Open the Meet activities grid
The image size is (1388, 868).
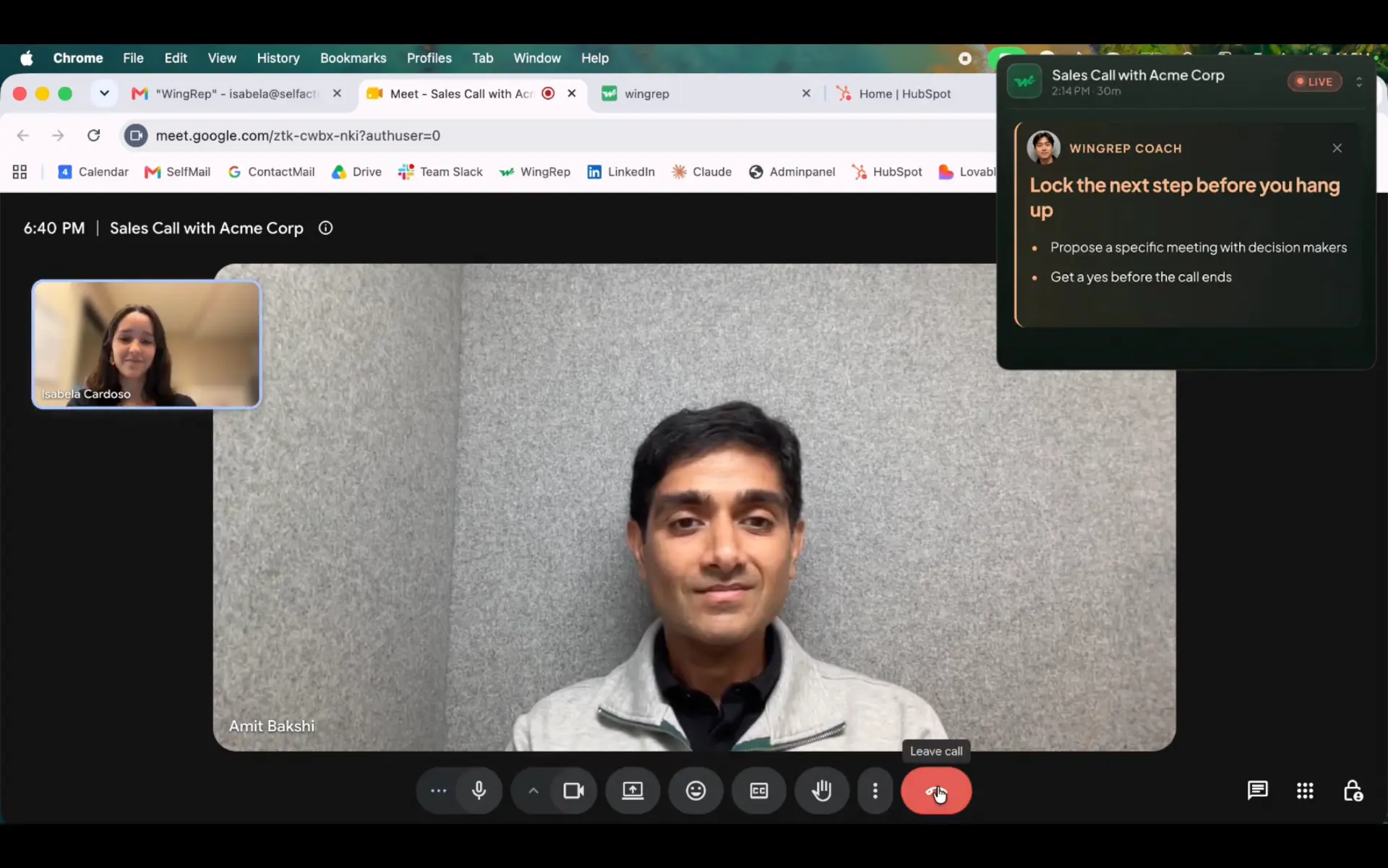click(1305, 791)
